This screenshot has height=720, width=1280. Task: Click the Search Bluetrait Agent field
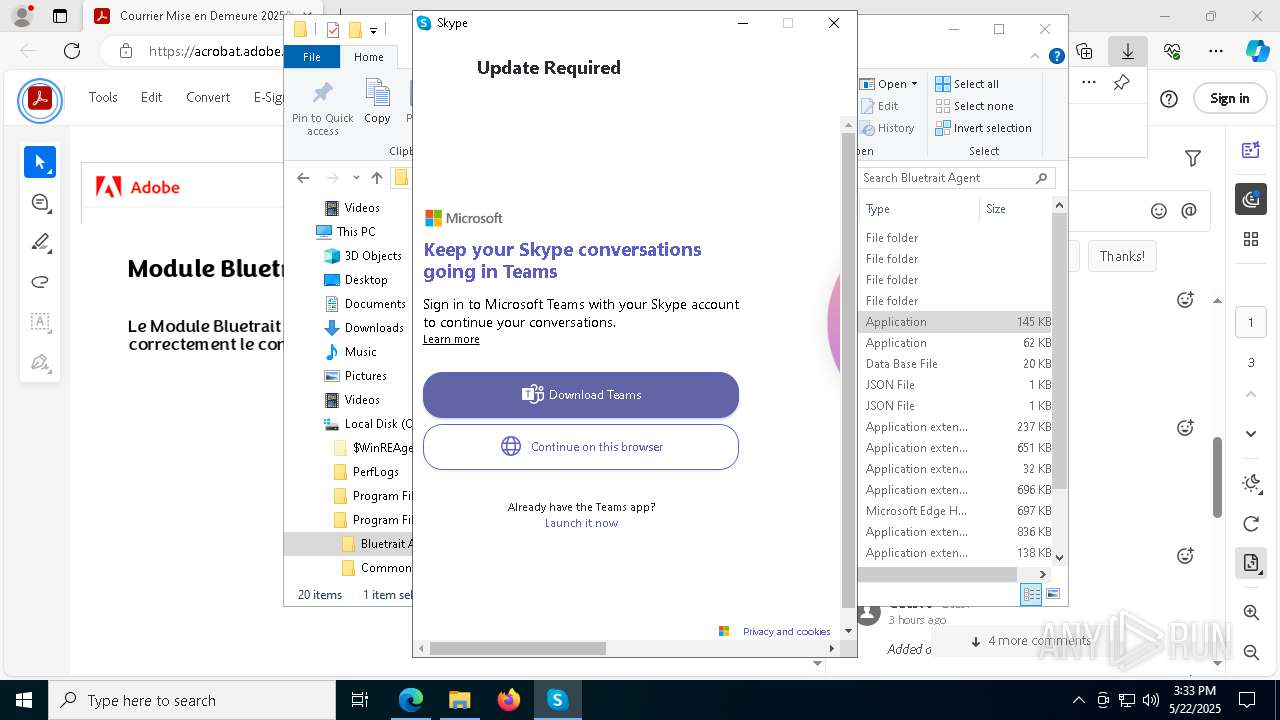956,178
